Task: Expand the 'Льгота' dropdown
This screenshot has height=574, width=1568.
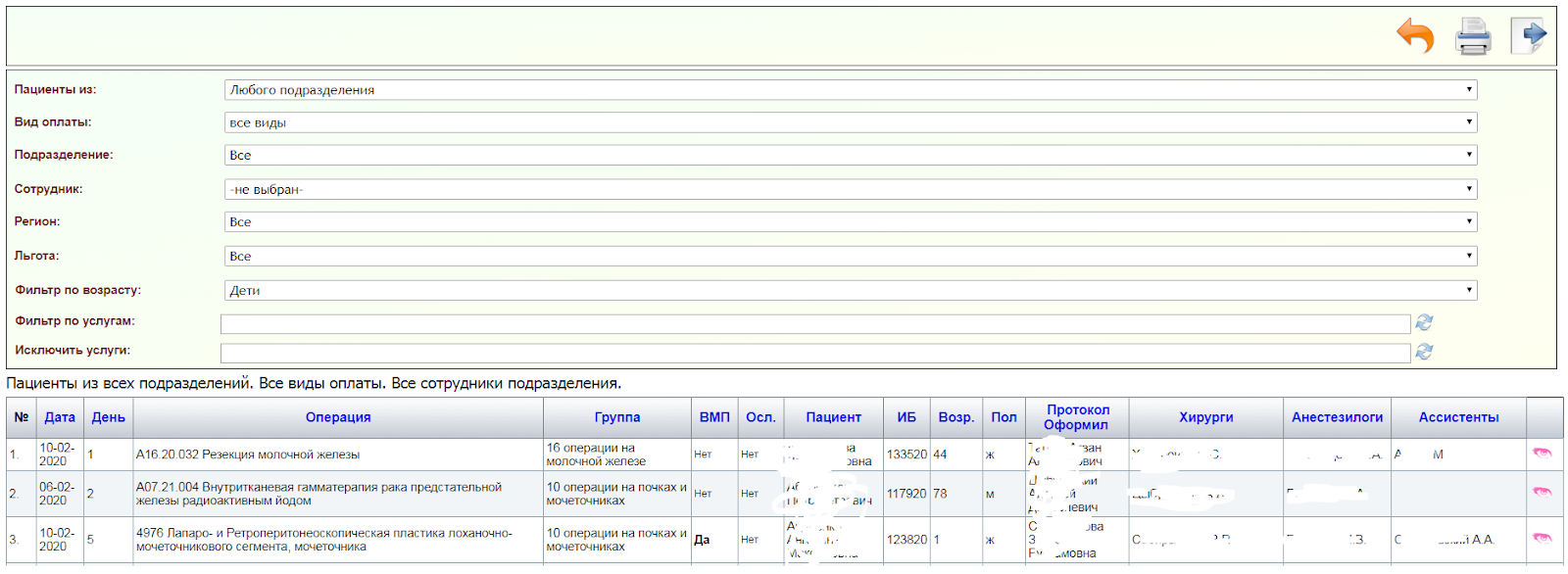Action: [850, 256]
